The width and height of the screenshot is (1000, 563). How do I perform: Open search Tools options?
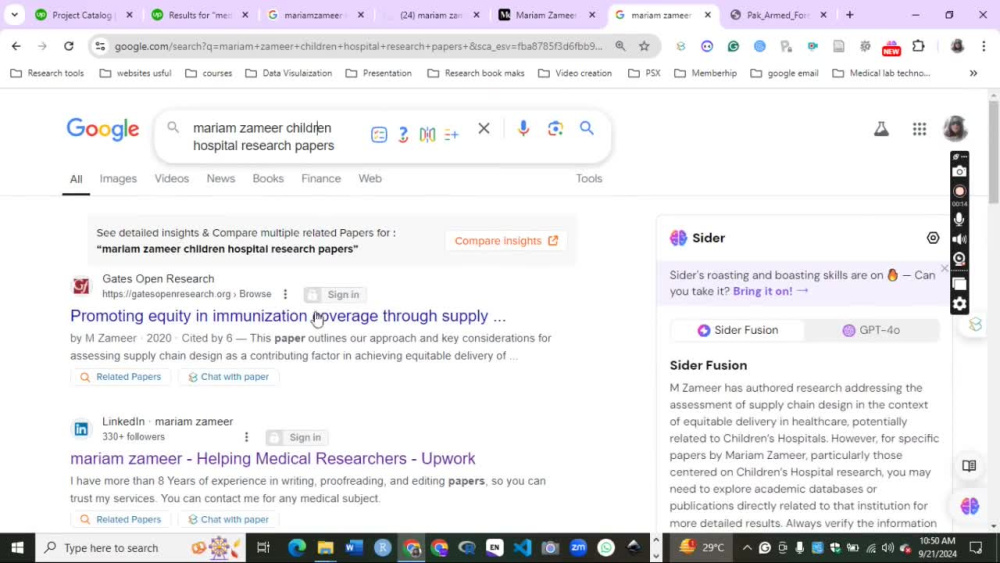(589, 179)
